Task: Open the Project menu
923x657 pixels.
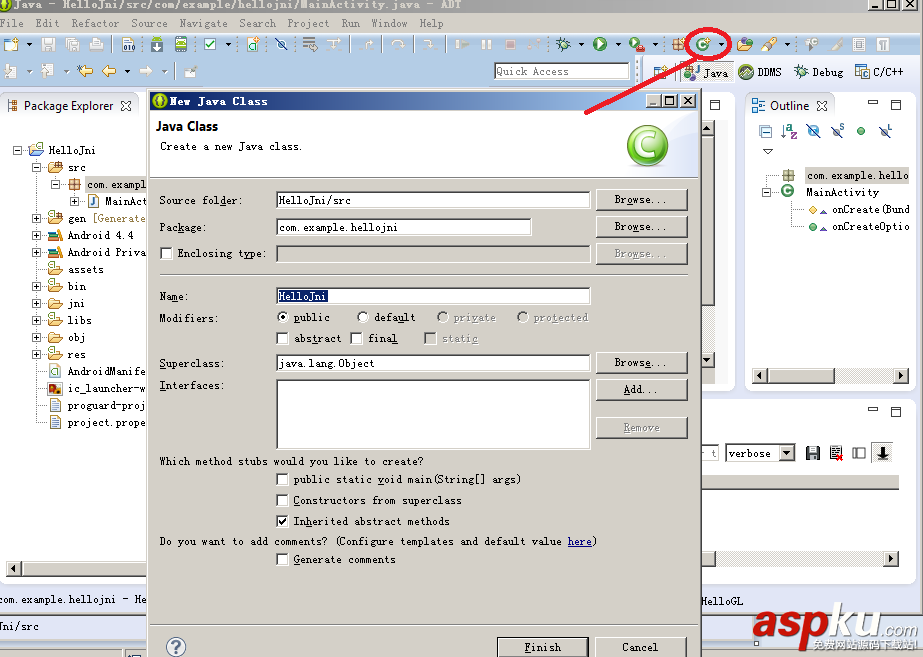Action: [x=308, y=24]
